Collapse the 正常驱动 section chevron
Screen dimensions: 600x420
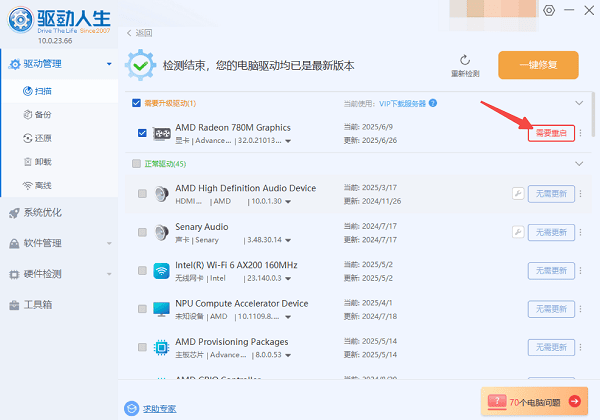[x=579, y=164]
